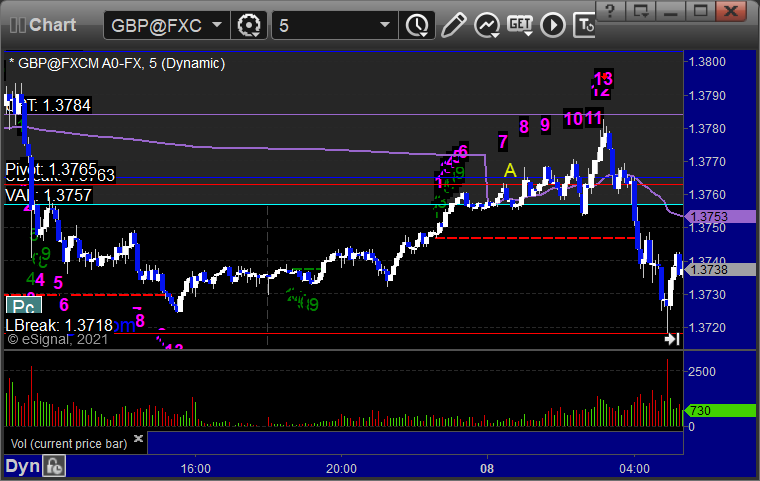
Task: Open the symbol settings gear menu
Action: [x=249, y=25]
